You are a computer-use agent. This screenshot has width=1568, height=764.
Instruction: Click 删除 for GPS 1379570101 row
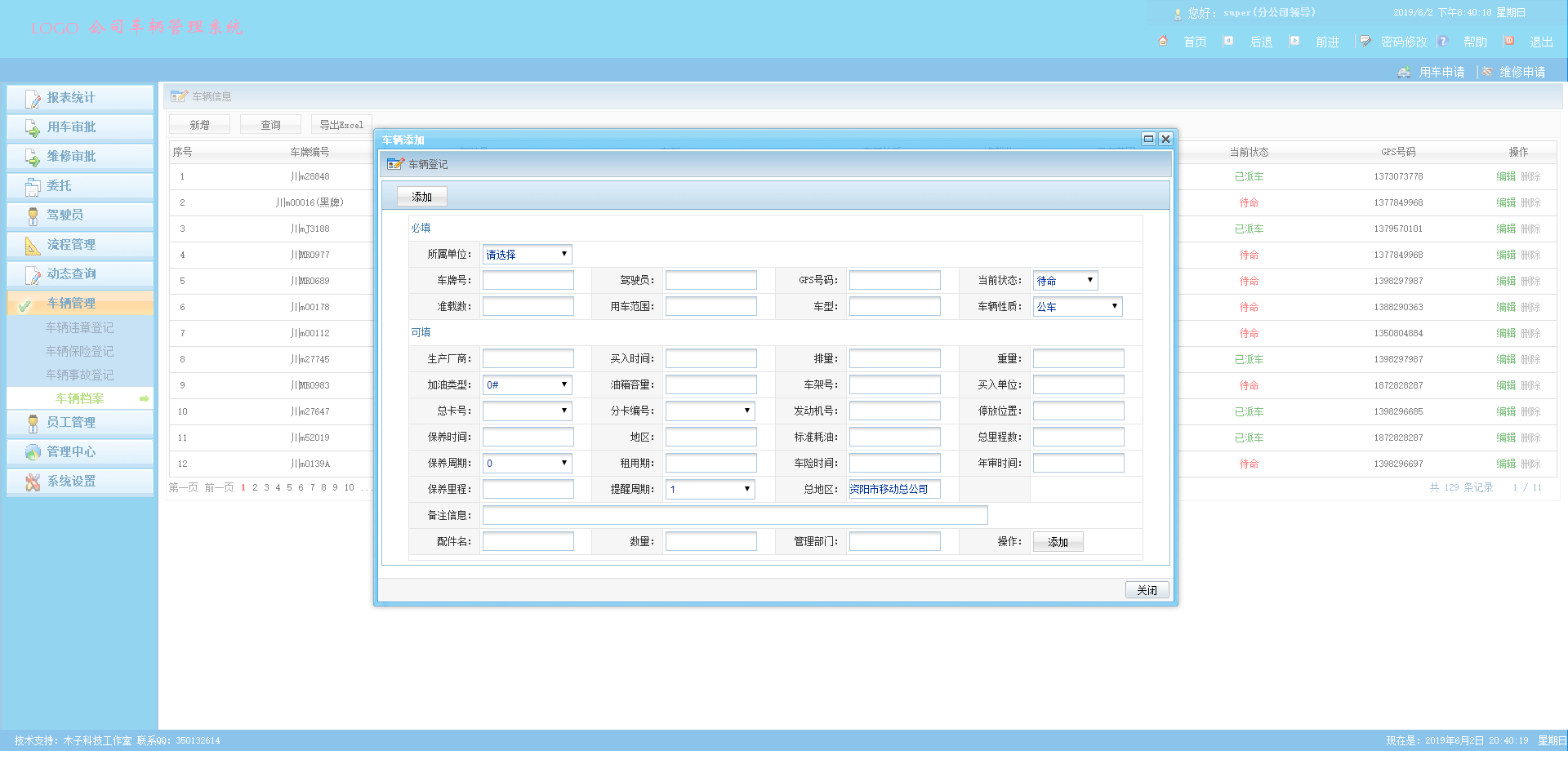click(1530, 229)
